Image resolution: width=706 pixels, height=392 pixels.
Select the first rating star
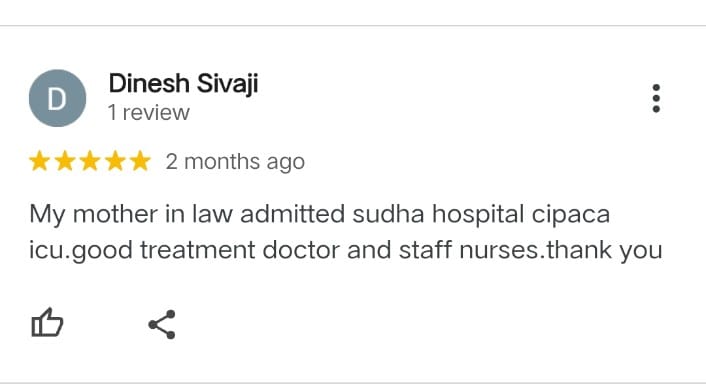click(40, 161)
